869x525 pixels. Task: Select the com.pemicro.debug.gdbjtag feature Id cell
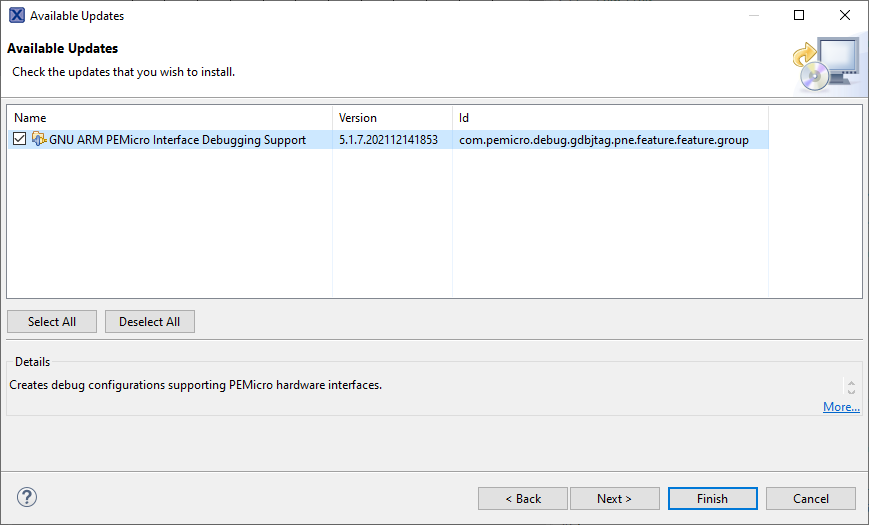[604, 140]
